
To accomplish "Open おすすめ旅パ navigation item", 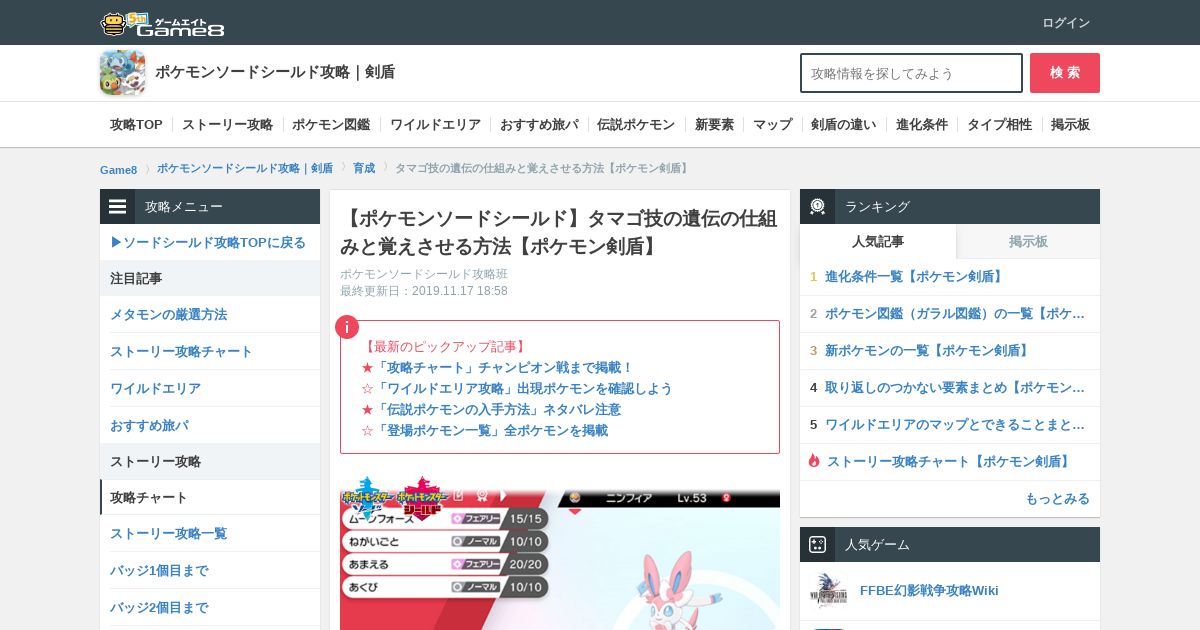I will [x=539, y=125].
